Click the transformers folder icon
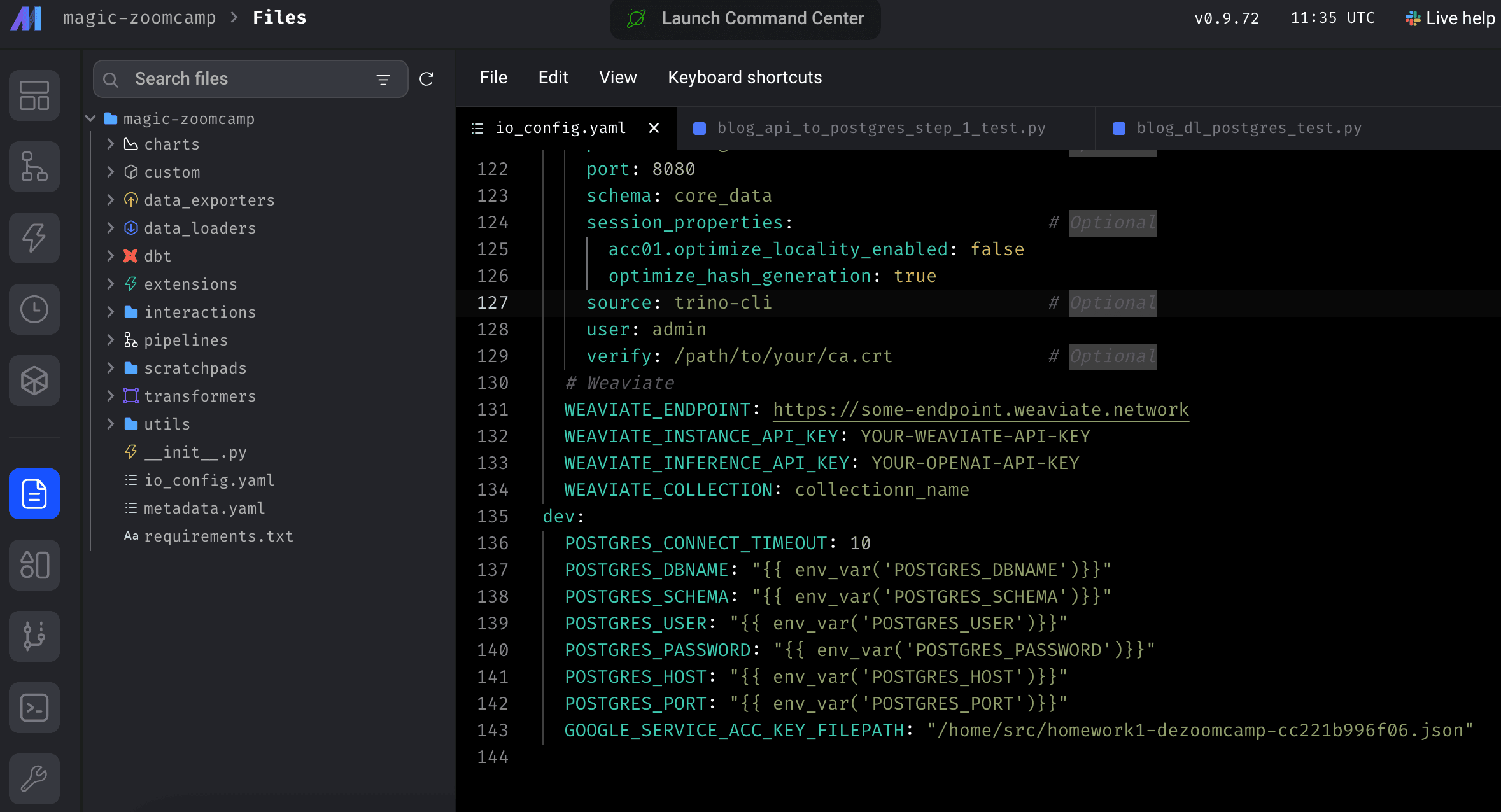This screenshot has width=1501, height=812. (x=130, y=396)
